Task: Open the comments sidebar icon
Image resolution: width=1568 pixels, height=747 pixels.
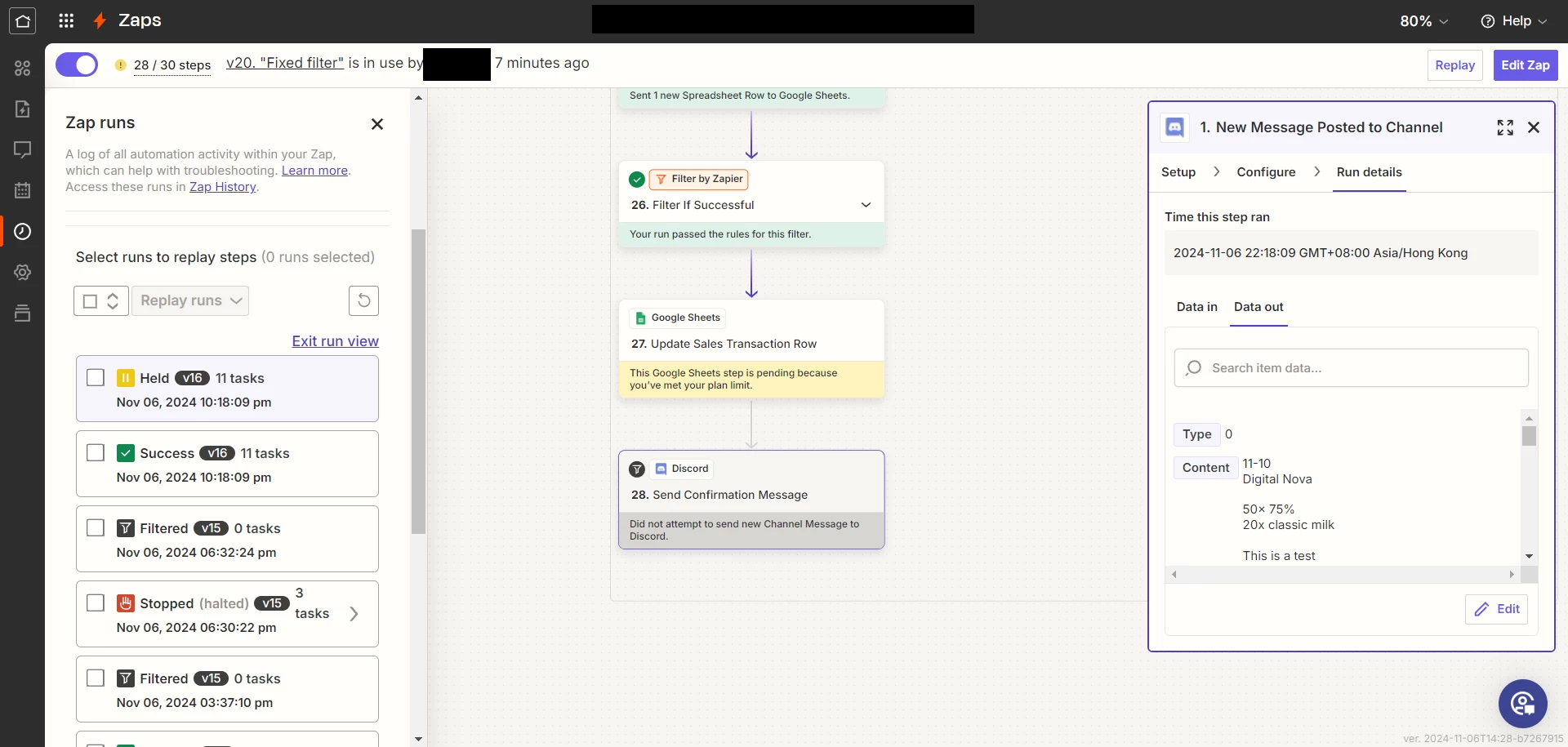Action: point(23,149)
